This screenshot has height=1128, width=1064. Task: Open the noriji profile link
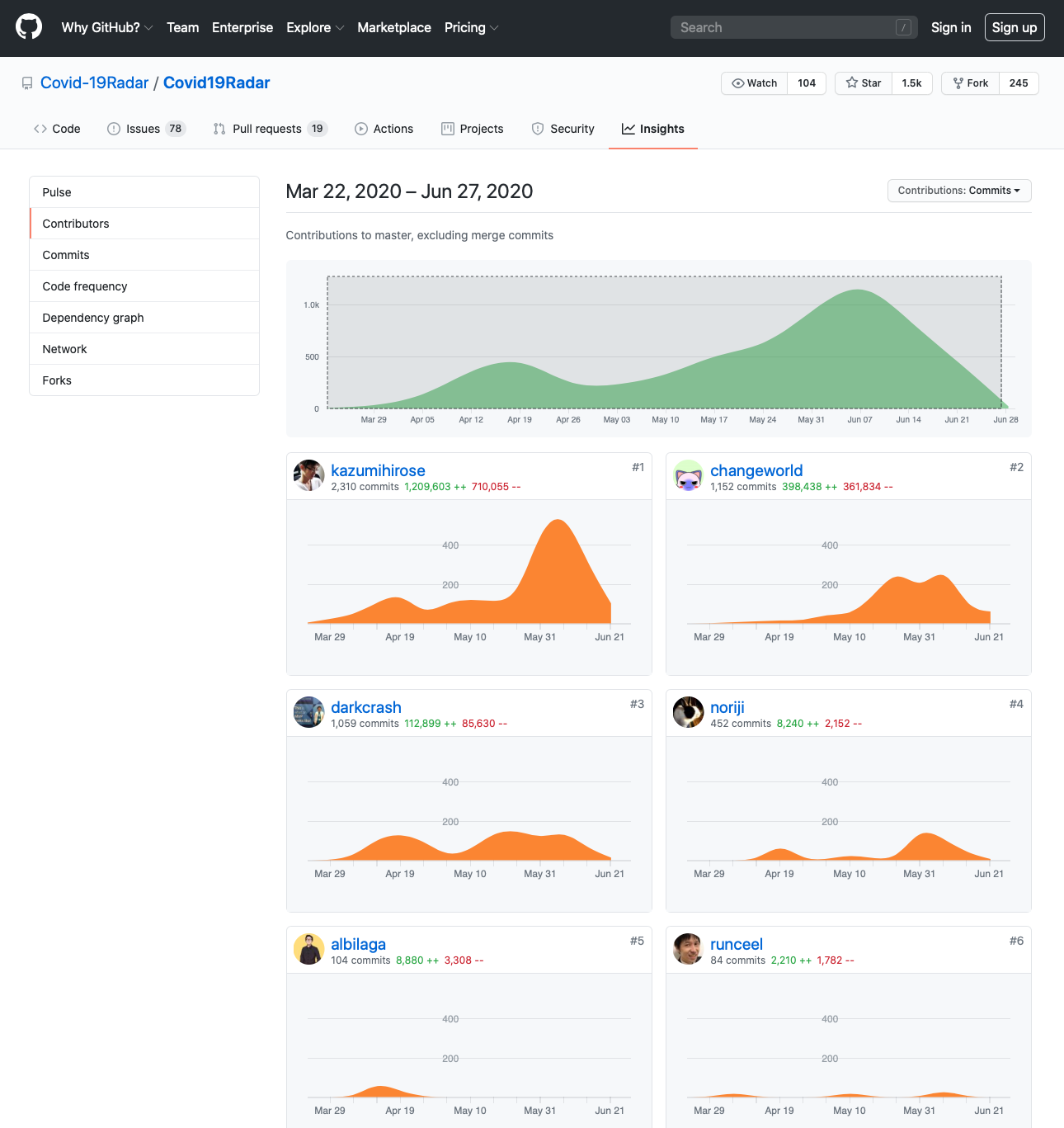point(727,707)
